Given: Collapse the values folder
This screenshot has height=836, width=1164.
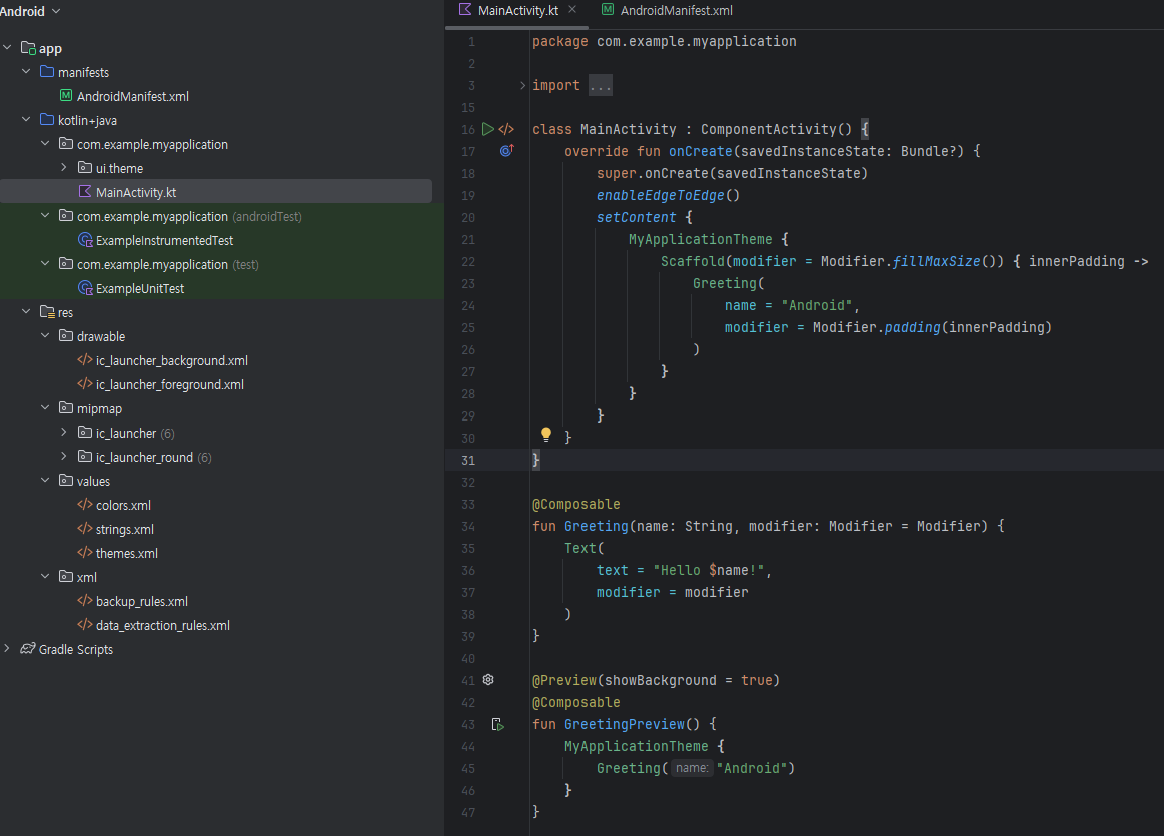Looking at the screenshot, I should (45, 480).
